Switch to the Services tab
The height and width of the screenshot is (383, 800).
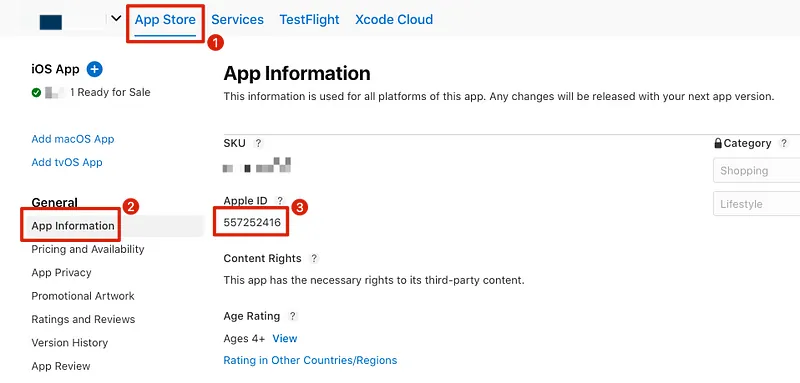tap(237, 20)
